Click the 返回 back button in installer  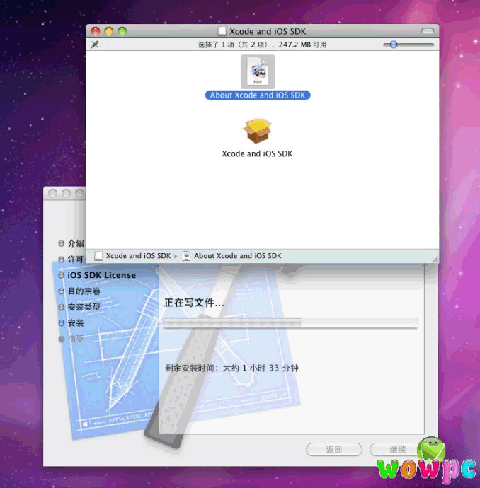tap(334, 450)
